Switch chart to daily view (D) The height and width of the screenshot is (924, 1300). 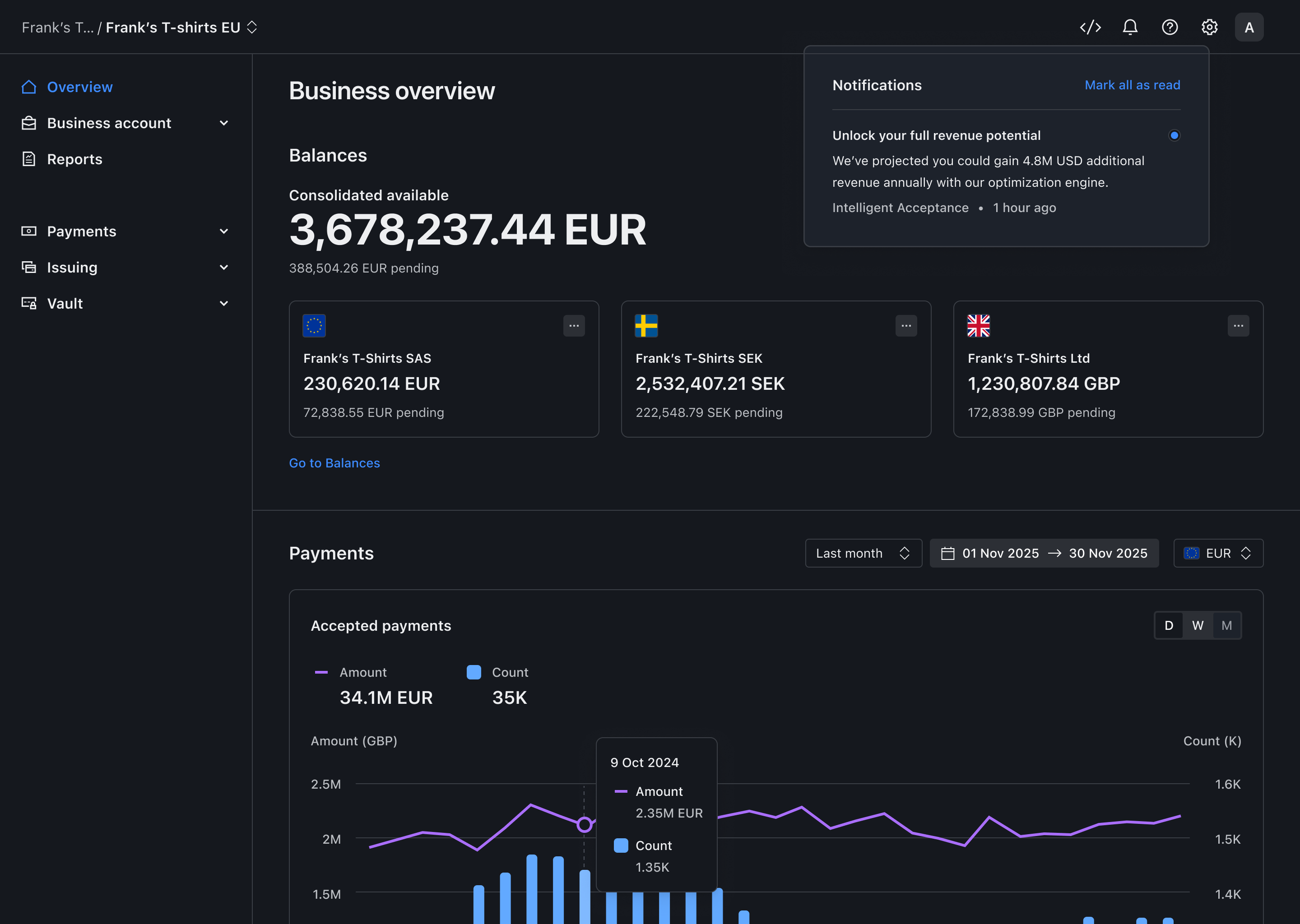point(1169,625)
